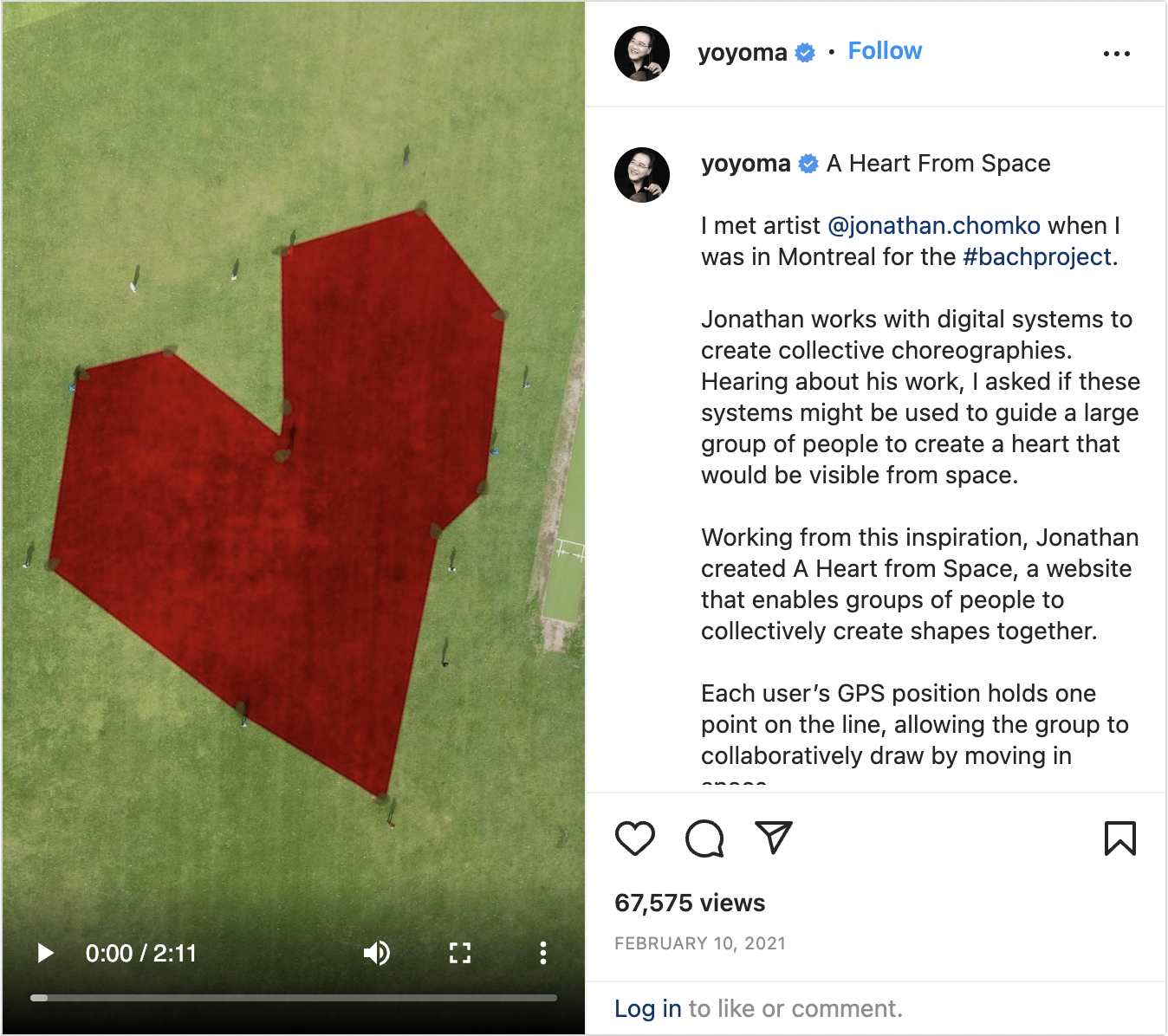Play the heart video
Image resolution: width=1168 pixels, height=1036 pixels.
[x=46, y=954]
